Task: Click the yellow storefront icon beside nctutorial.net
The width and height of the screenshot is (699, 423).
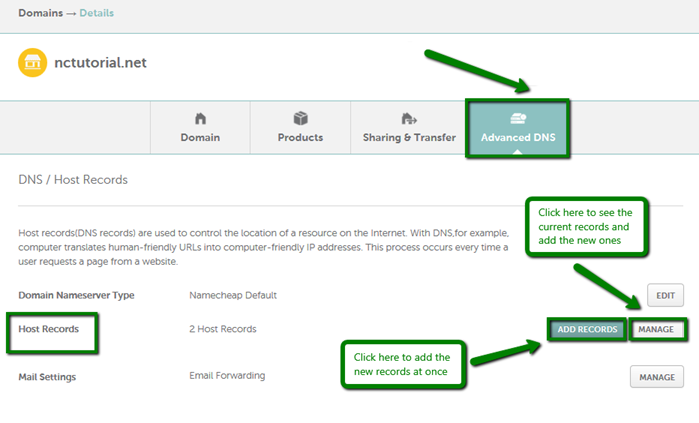Action: tap(34, 63)
